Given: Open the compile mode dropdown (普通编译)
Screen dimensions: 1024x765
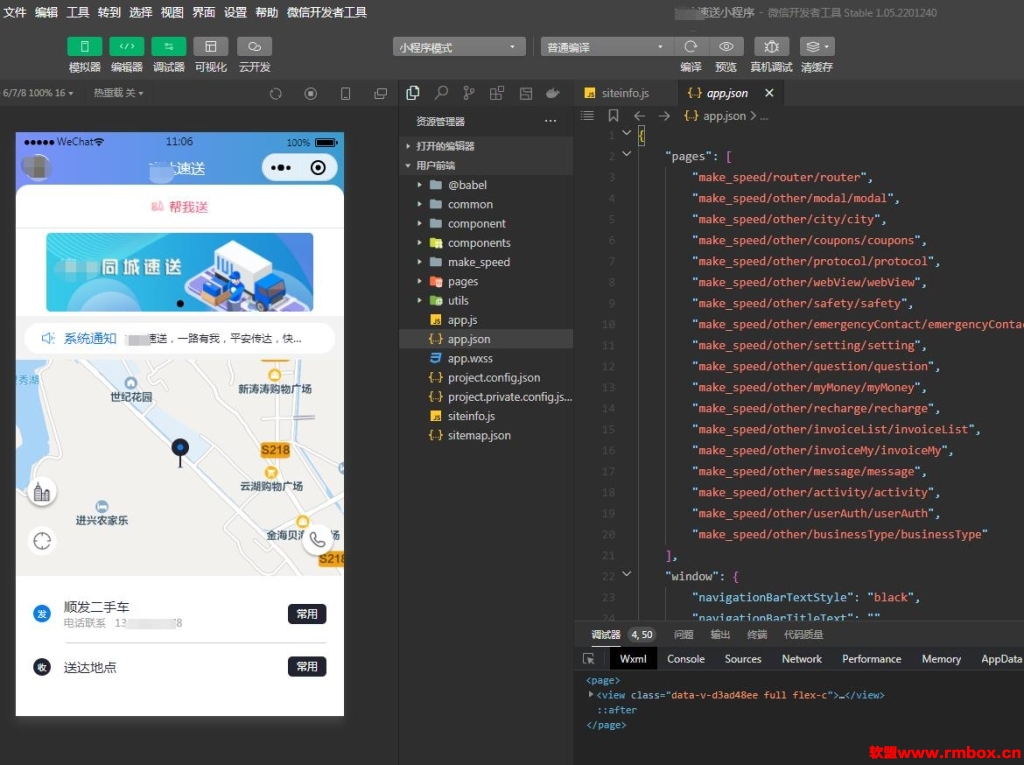Looking at the screenshot, I should (x=605, y=47).
